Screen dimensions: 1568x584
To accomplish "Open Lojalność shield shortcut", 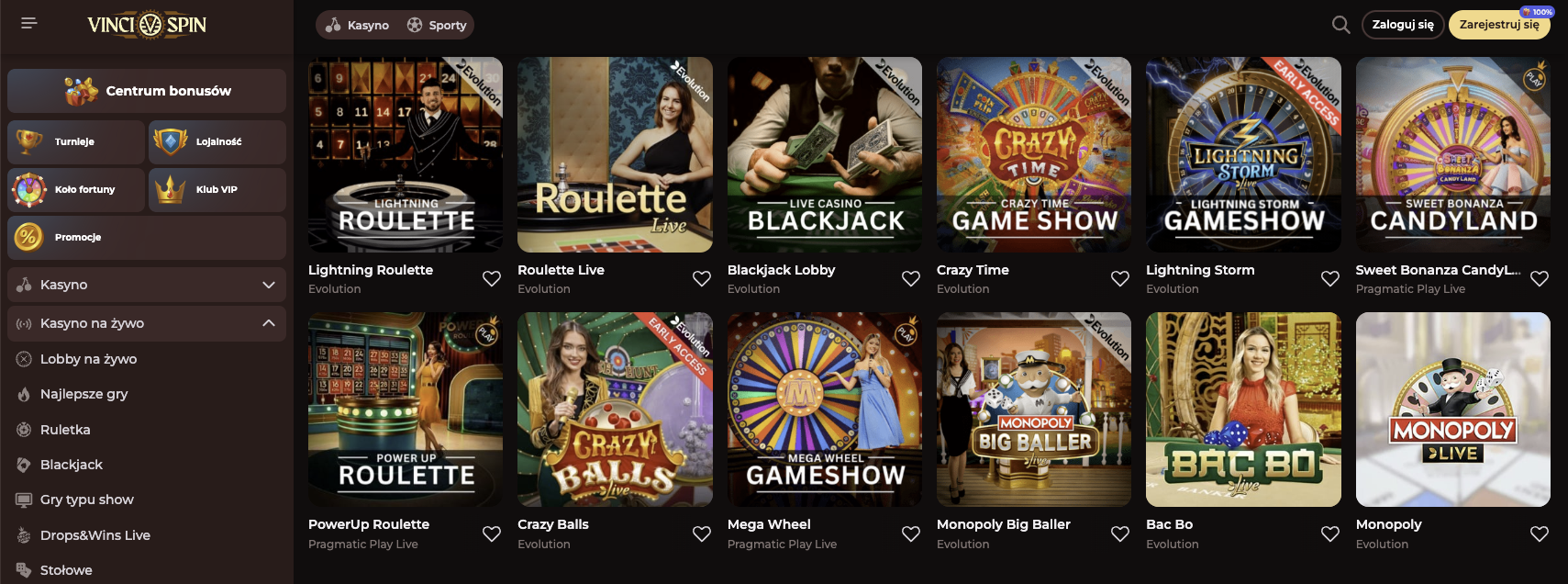I will [x=217, y=141].
